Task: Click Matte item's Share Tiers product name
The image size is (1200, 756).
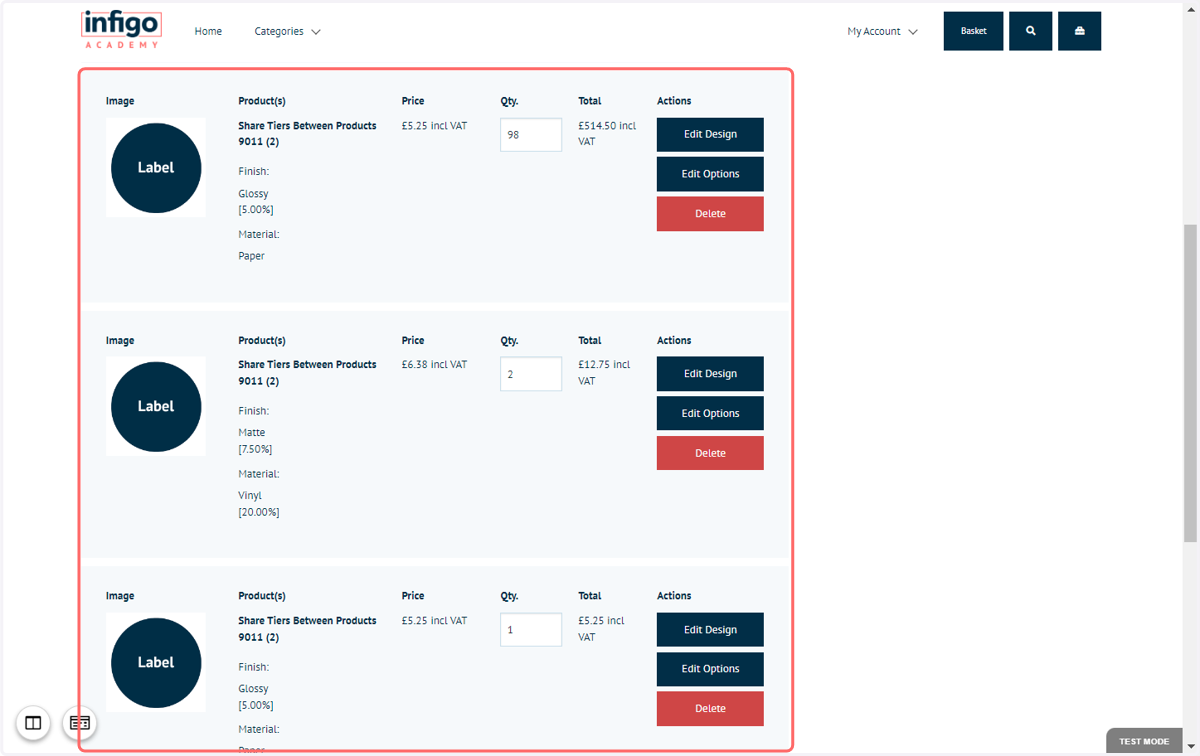Action: (307, 373)
